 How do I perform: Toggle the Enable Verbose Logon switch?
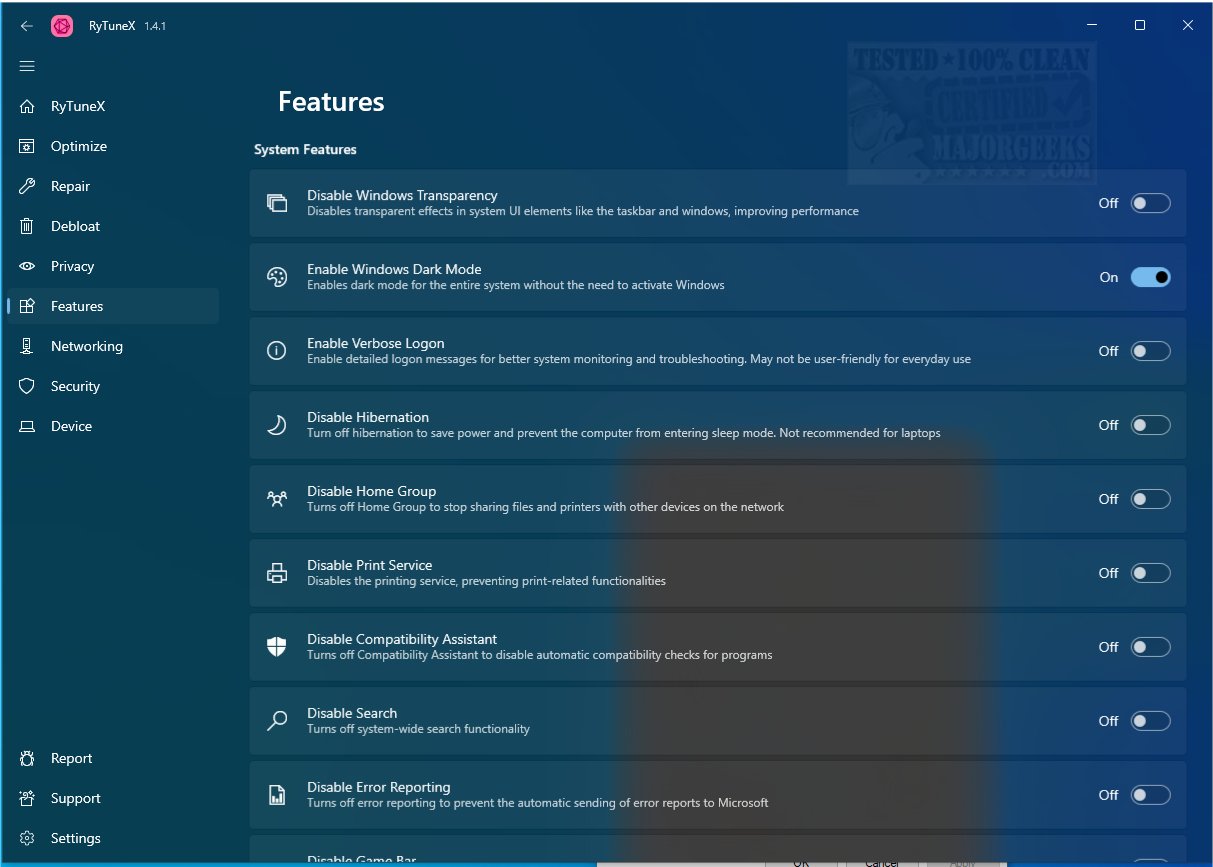pos(1150,351)
